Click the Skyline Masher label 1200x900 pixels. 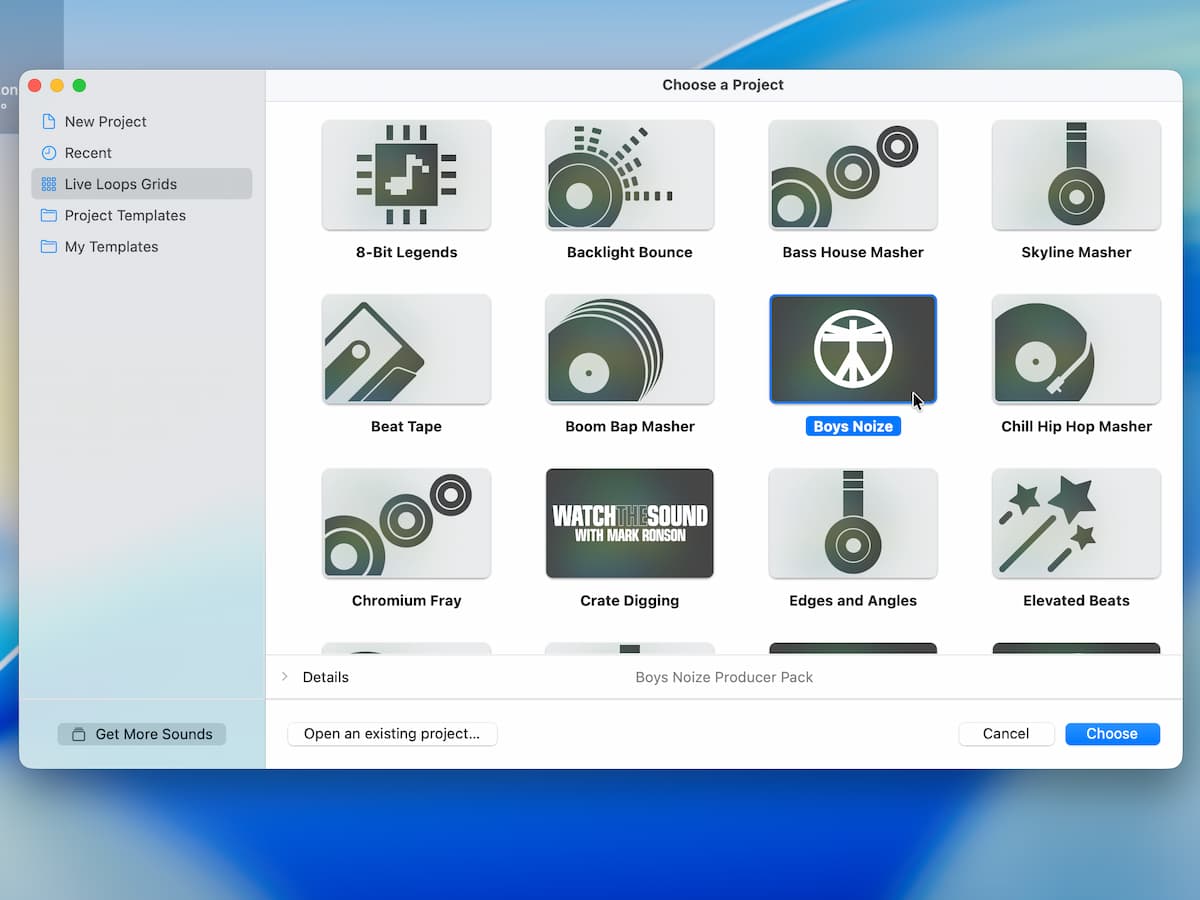[x=1076, y=252]
